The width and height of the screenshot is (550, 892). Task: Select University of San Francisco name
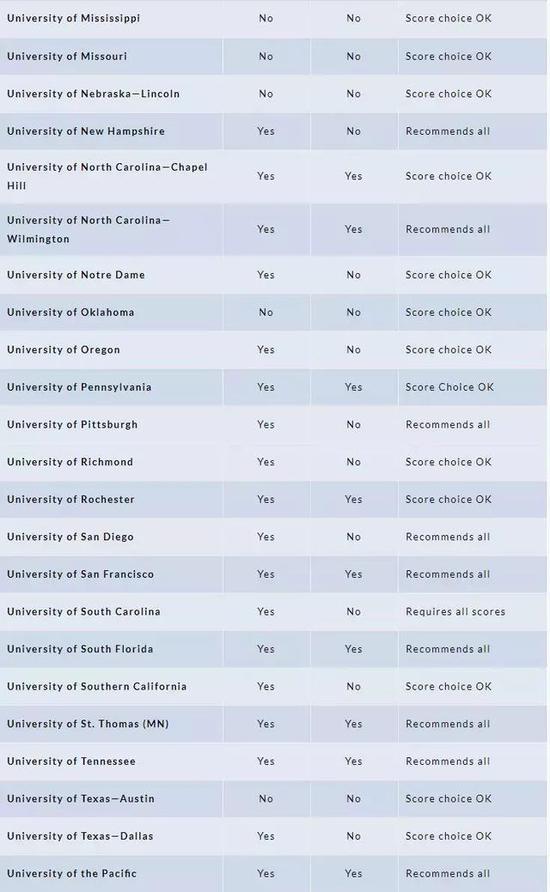[80, 575]
